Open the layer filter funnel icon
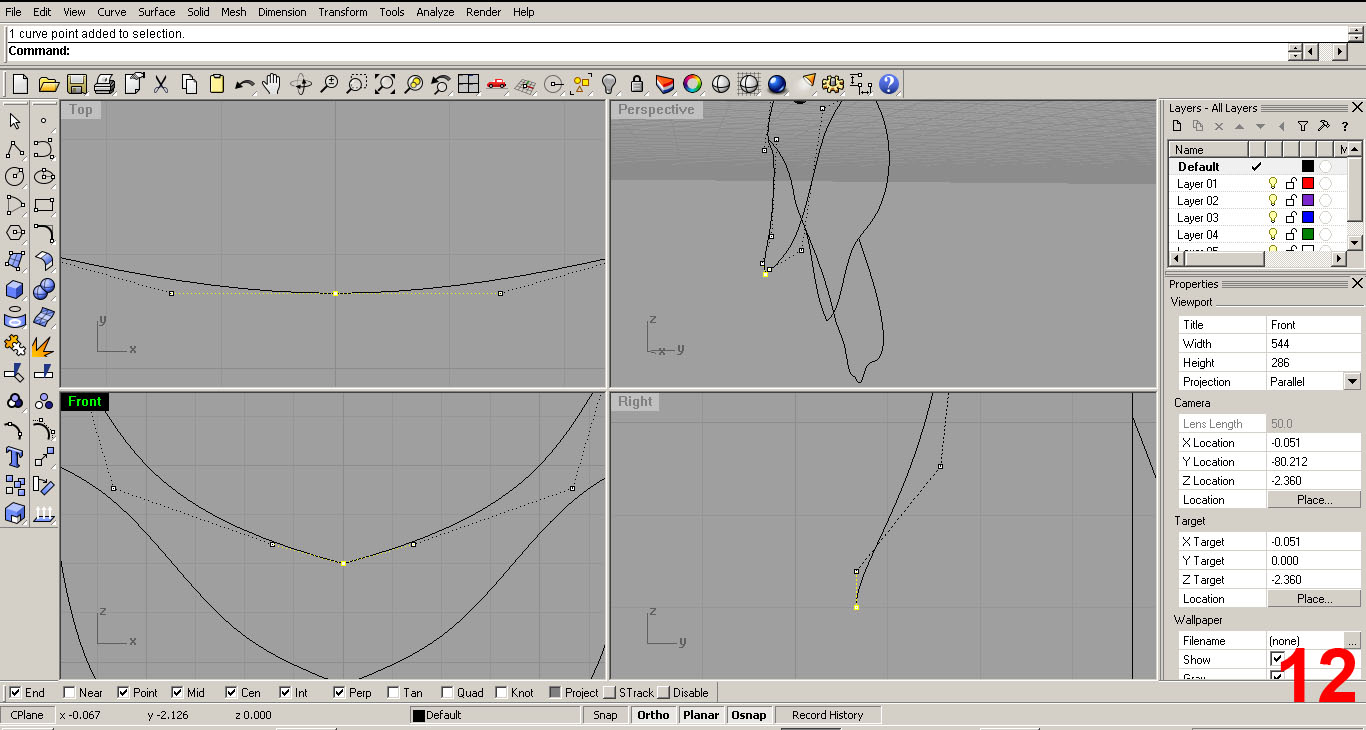The width and height of the screenshot is (1366, 730). (1302, 126)
